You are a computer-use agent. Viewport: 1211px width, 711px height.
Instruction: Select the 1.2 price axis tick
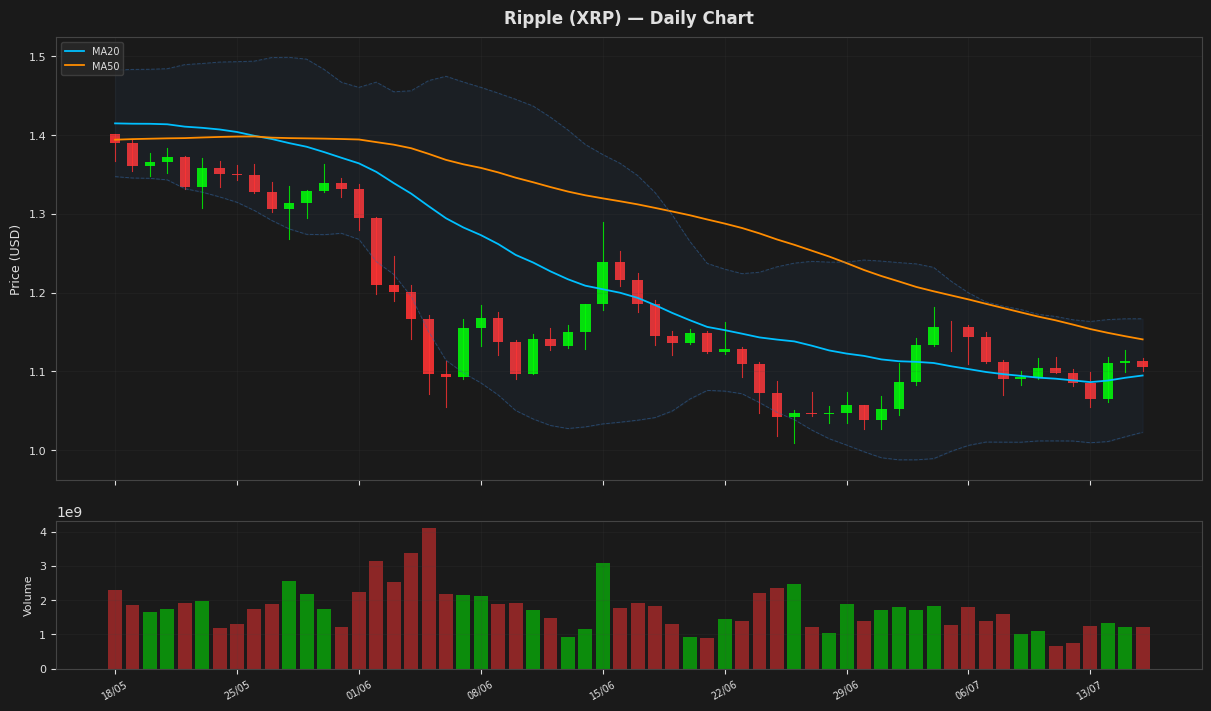point(36,293)
